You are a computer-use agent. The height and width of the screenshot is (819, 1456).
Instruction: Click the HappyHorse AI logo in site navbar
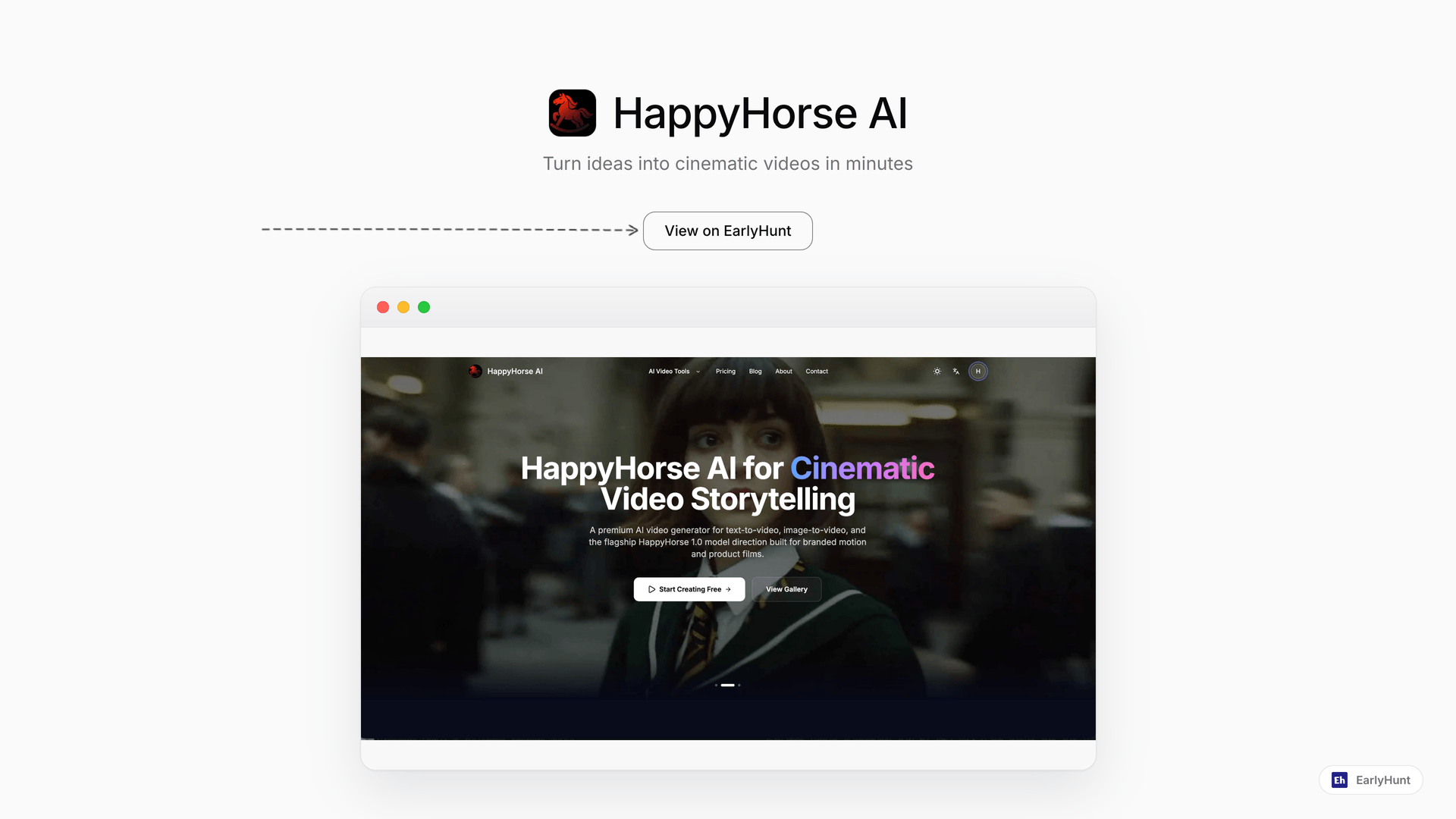coord(506,371)
